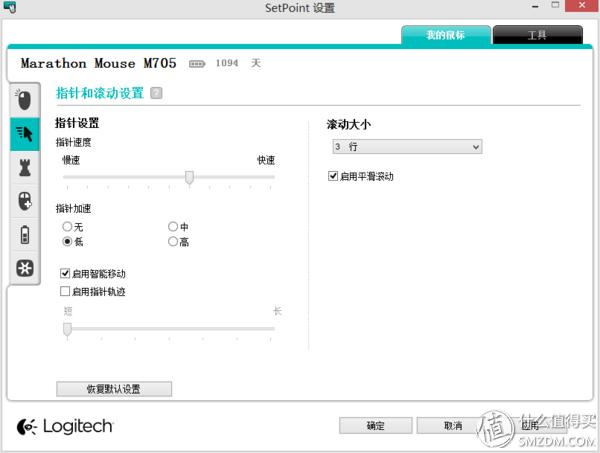Open the chess rook game settings icon
This screenshot has width=600, height=453.
(x=24, y=167)
